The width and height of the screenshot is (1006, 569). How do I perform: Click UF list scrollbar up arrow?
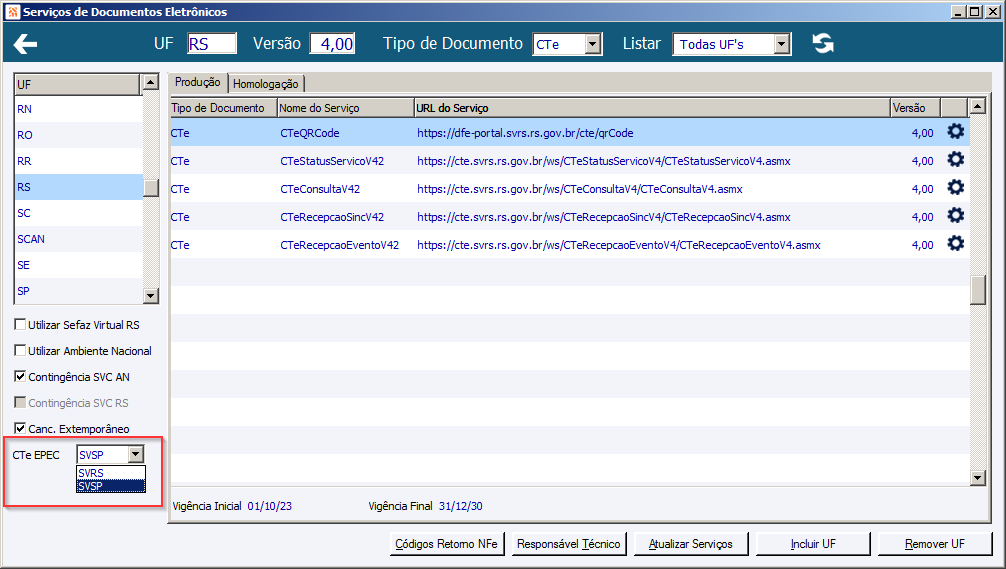tap(151, 82)
